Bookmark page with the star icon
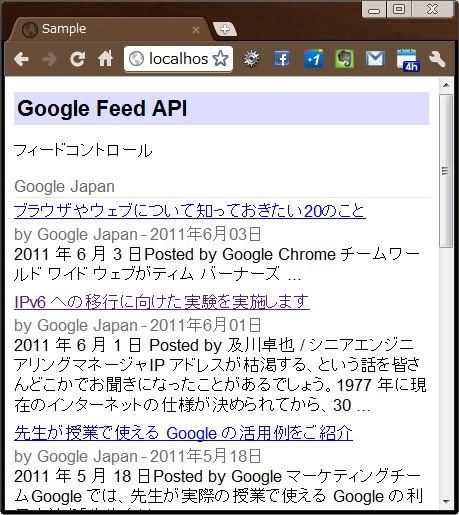The width and height of the screenshot is (459, 515). [x=220, y=59]
